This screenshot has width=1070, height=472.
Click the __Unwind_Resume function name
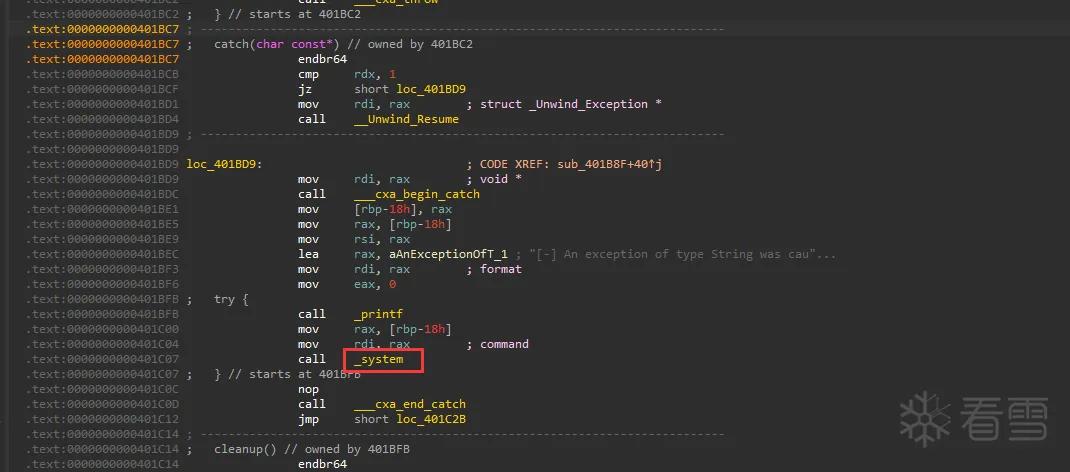[x=406, y=119]
